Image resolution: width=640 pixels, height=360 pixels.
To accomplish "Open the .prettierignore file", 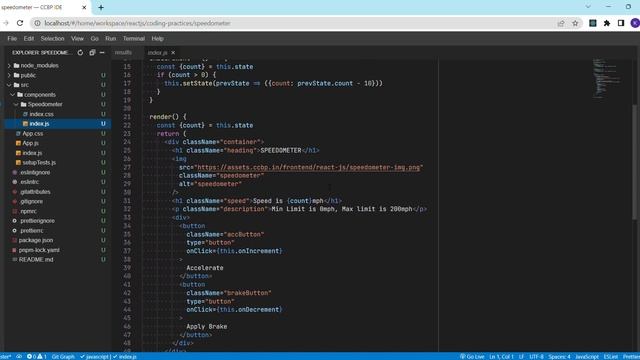I will (x=38, y=221).
